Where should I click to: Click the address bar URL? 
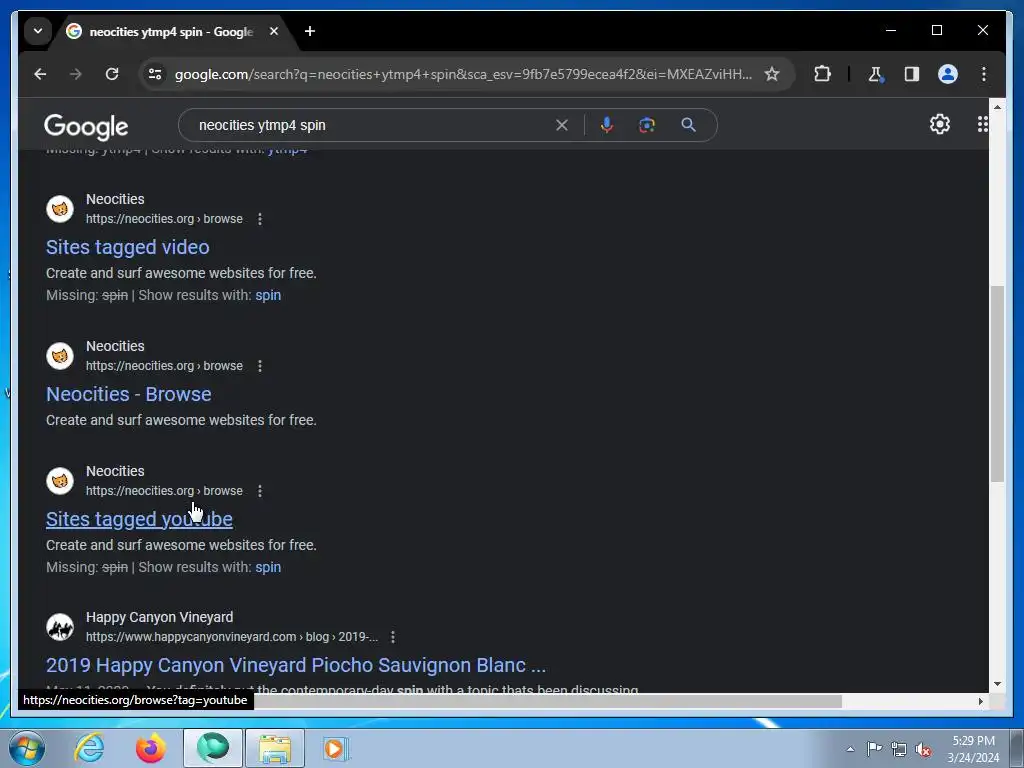463,74
